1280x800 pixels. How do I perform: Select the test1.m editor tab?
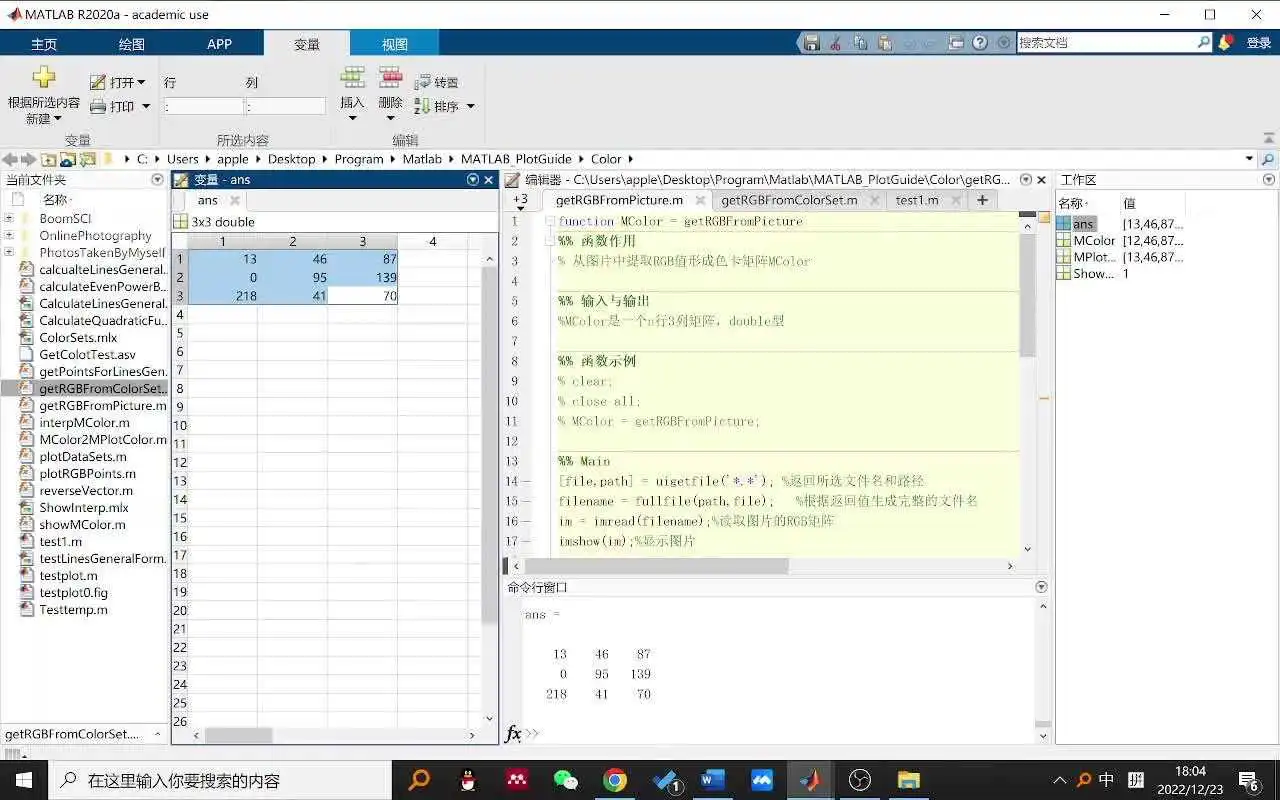click(x=917, y=200)
